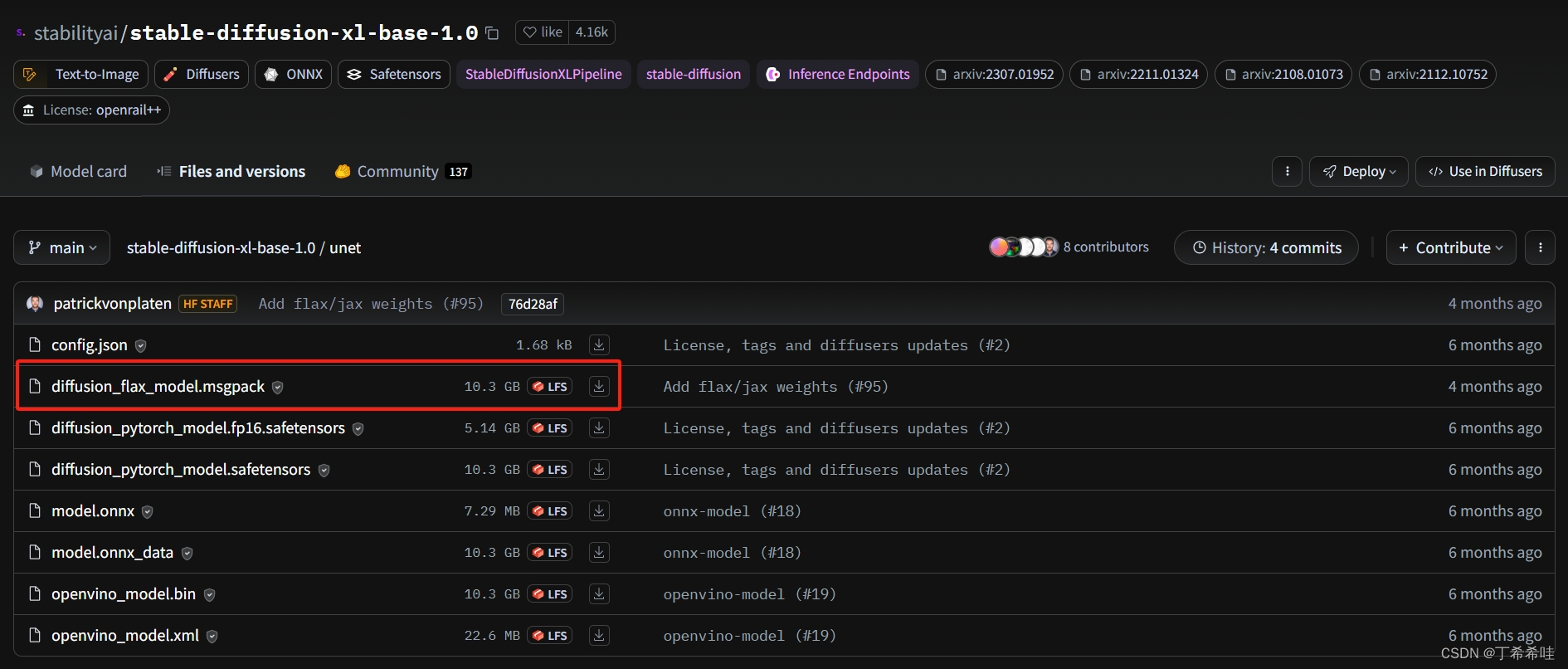The width and height of the screenshot is (1568, 669).
Task: Open the model.onnx_data file
Action: click(x=113, y=552)
